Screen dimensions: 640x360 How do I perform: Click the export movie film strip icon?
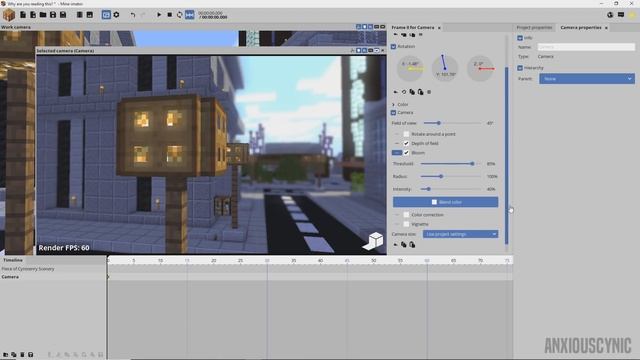(80, 15)
